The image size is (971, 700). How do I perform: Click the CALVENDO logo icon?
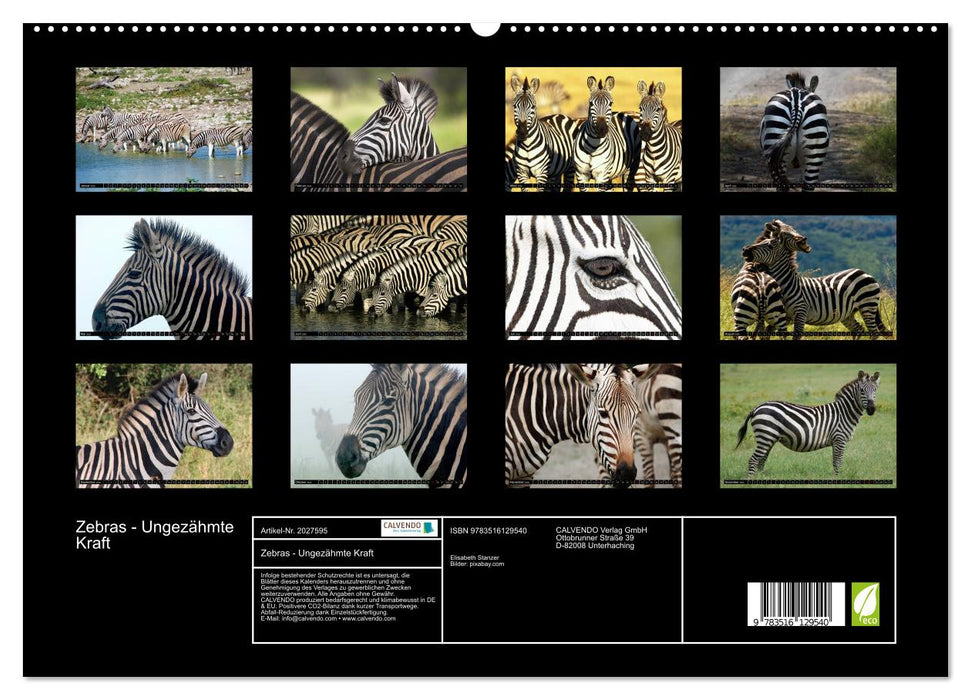coord(409,525)
